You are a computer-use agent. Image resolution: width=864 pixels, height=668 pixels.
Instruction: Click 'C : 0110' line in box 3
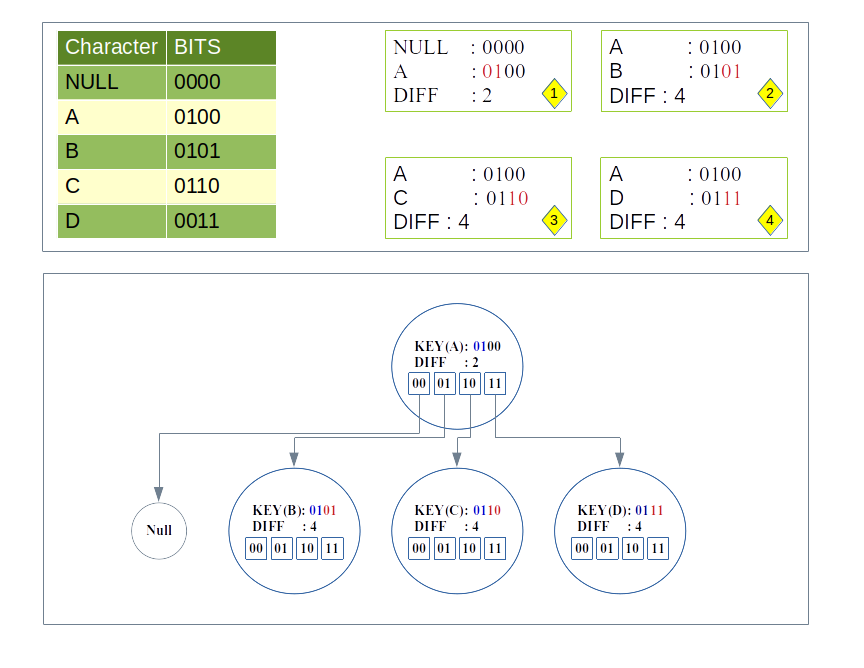461,198
